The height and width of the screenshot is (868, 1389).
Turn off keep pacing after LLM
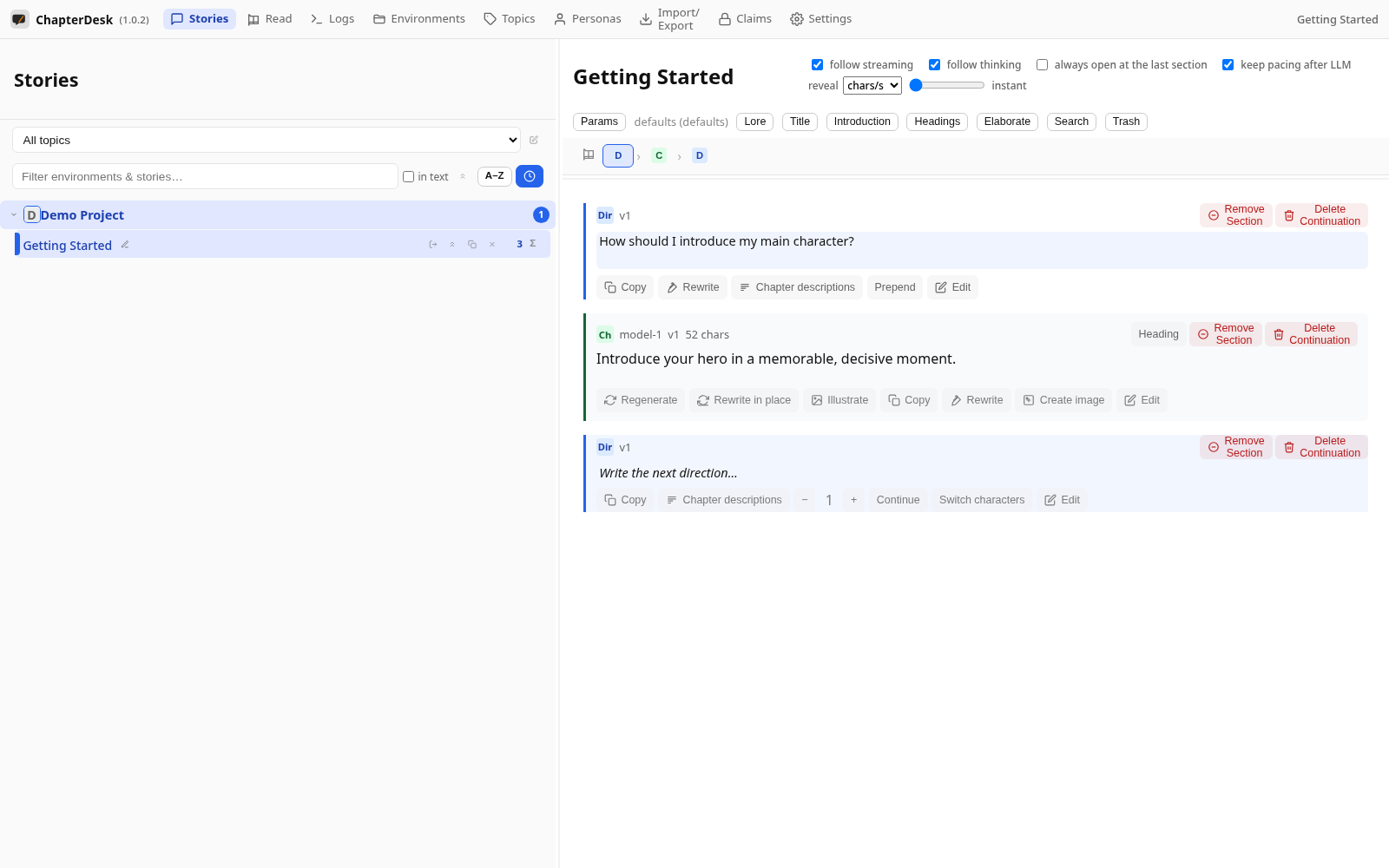coord(1228,65)
